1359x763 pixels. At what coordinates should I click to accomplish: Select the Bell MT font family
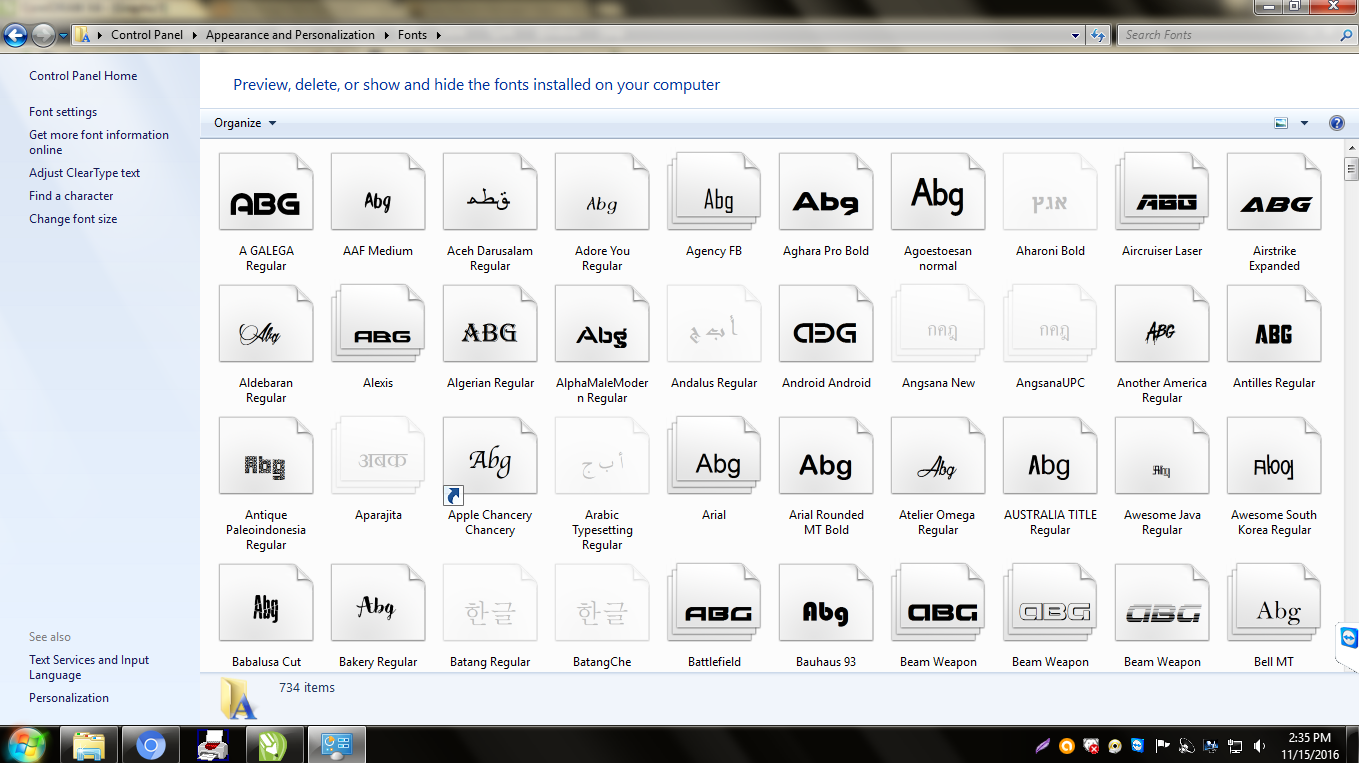[x=1274, y=603]
